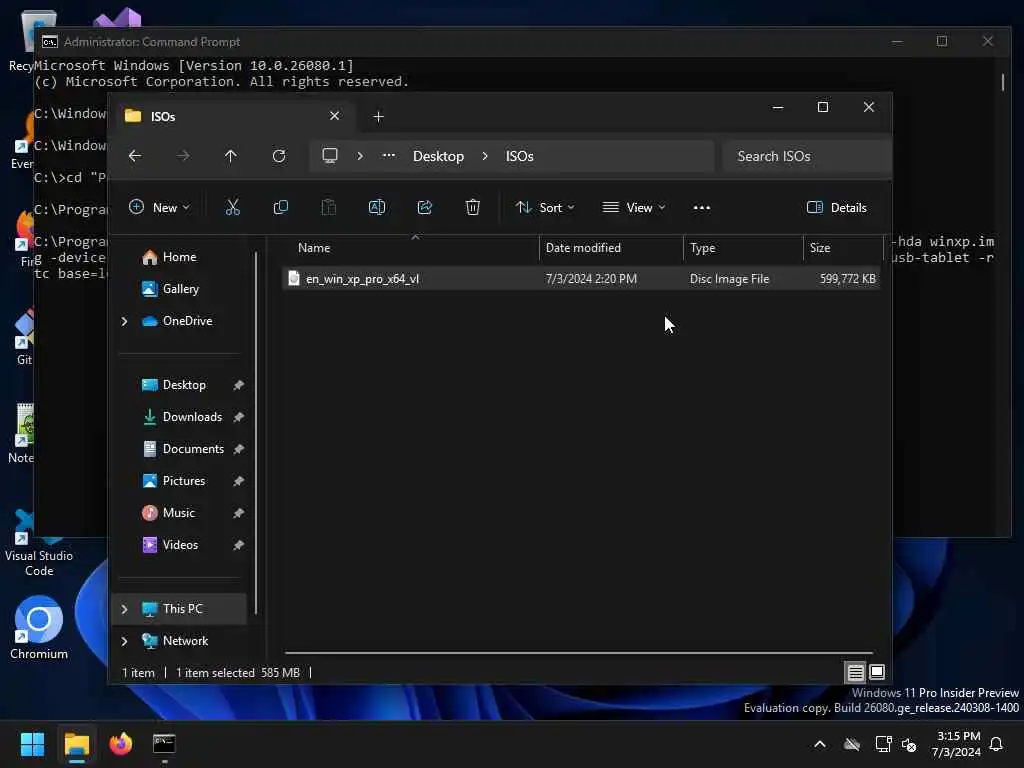Sort by Size column header
Viewport: 1024px width, 768px height.
point(842,248)
